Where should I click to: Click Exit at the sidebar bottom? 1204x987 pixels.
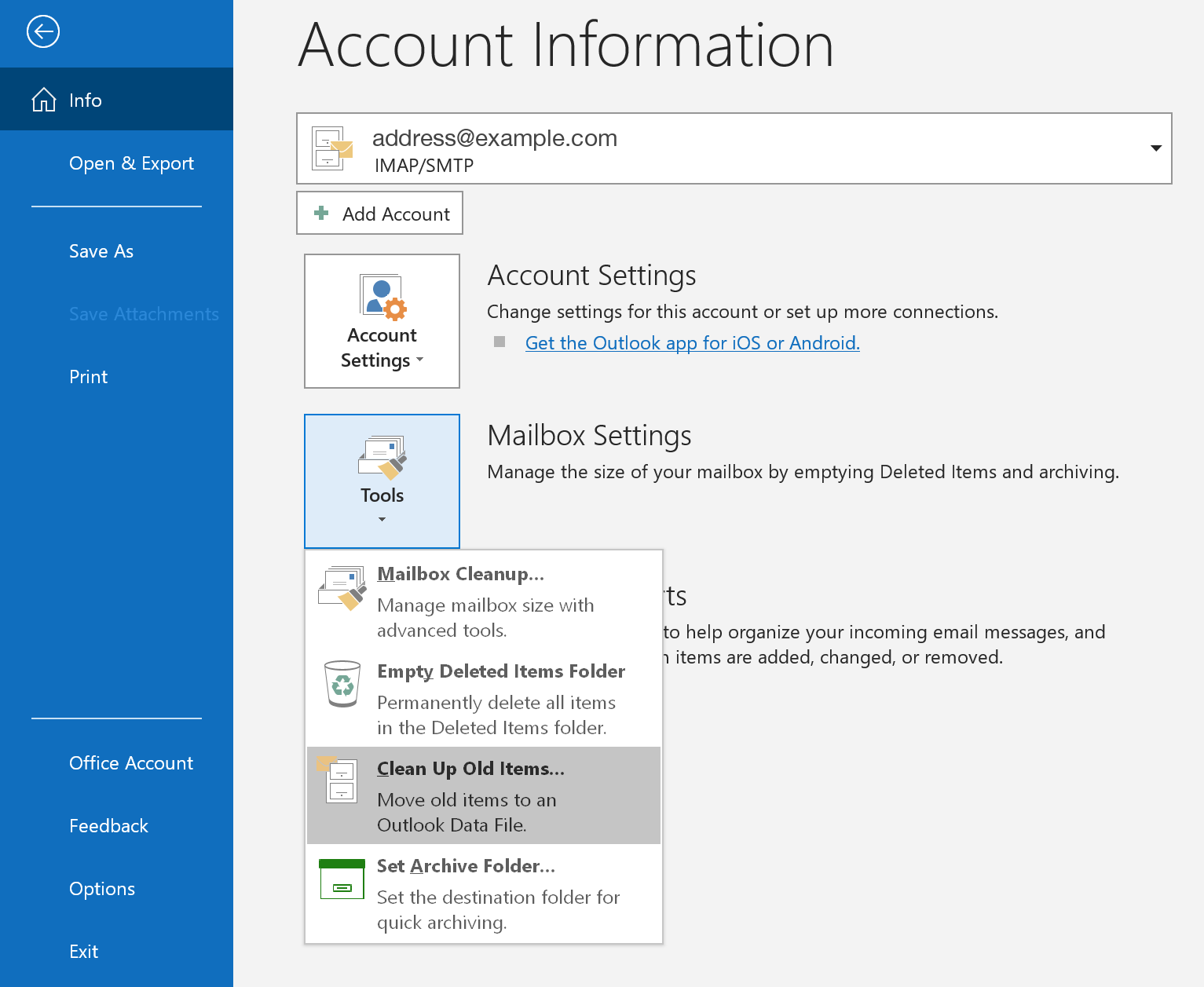click(x=82, y=951)
